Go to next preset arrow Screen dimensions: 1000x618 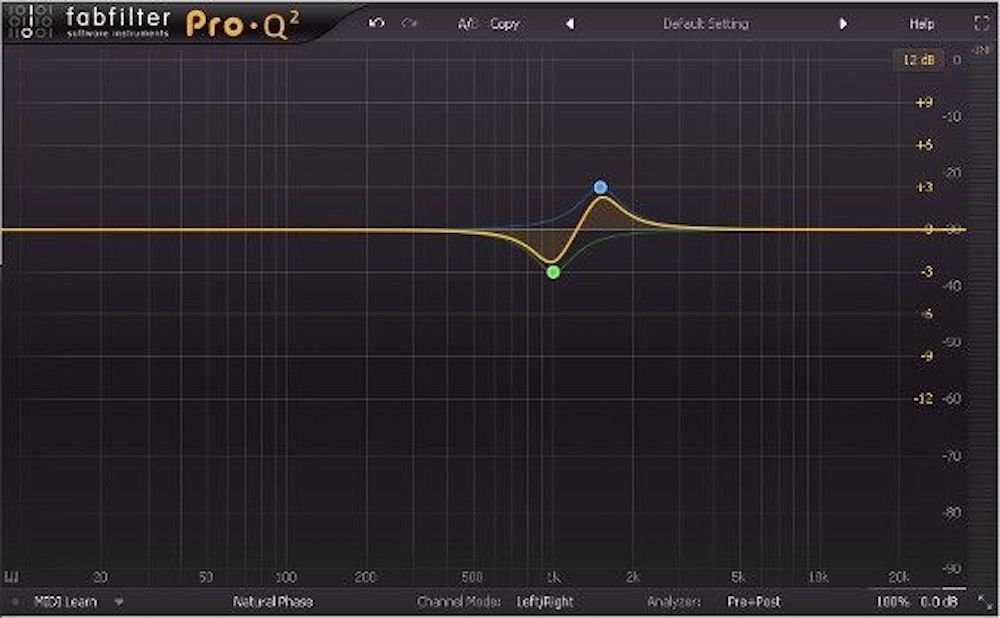tap(843, 24)
